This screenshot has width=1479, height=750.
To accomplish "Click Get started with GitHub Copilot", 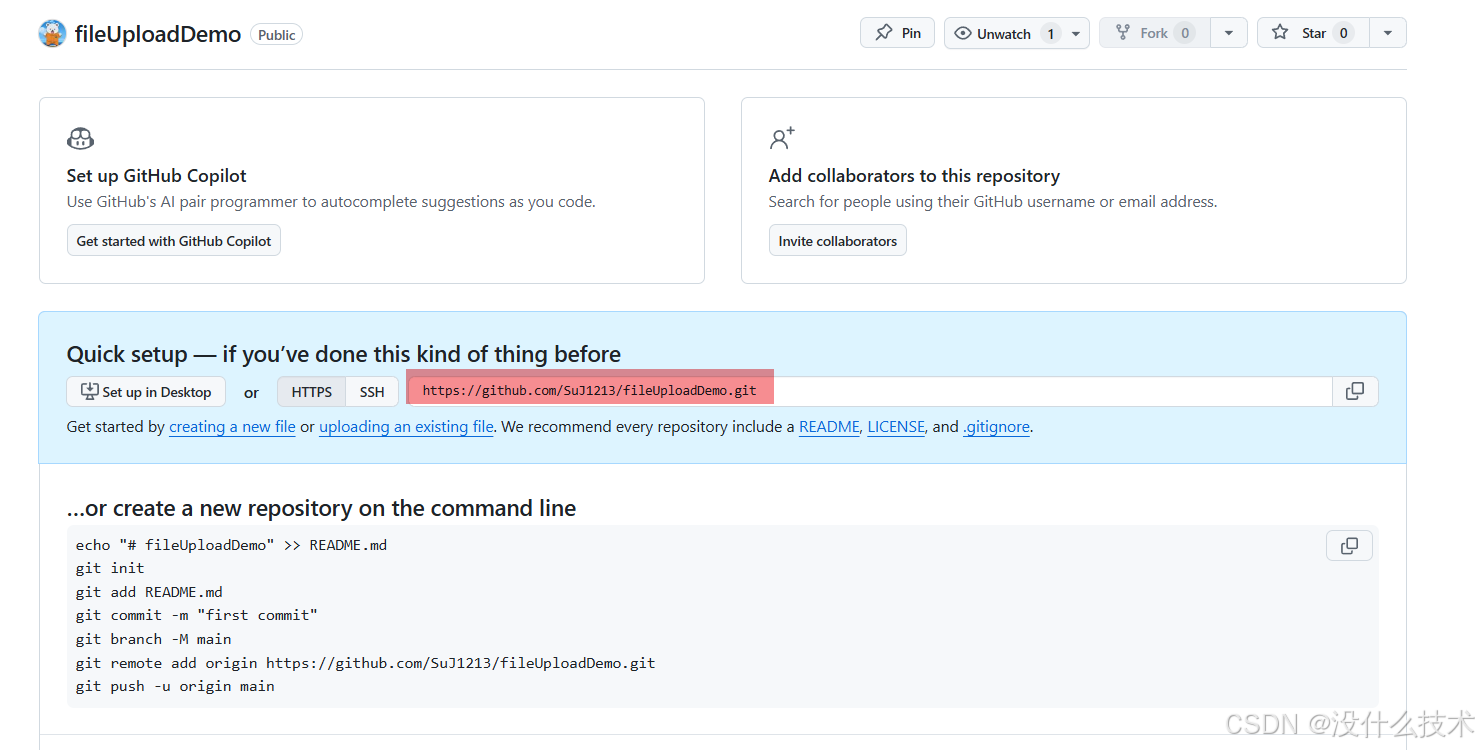I will click(174, 241).
